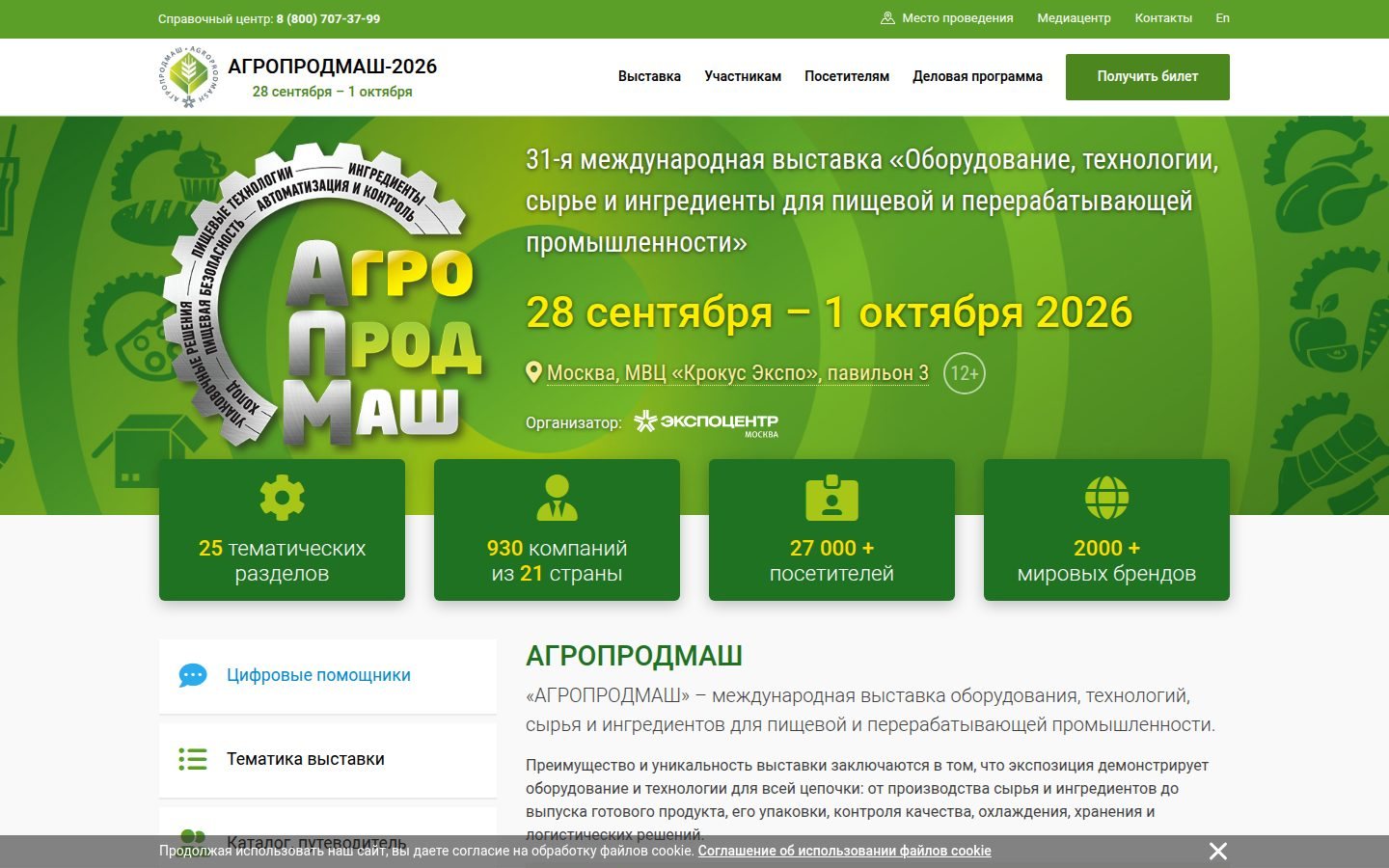Click the 31-я международная выставка banner title
Viewport: 1389px width, 868px height.
[873, 201]
